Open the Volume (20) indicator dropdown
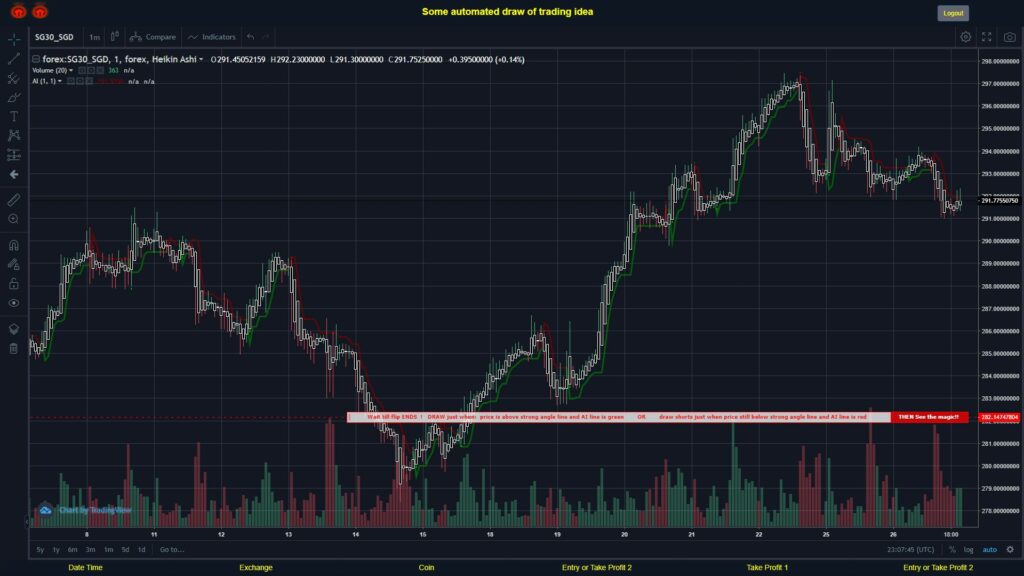1024x576 pixels. (x=71, y=71)
